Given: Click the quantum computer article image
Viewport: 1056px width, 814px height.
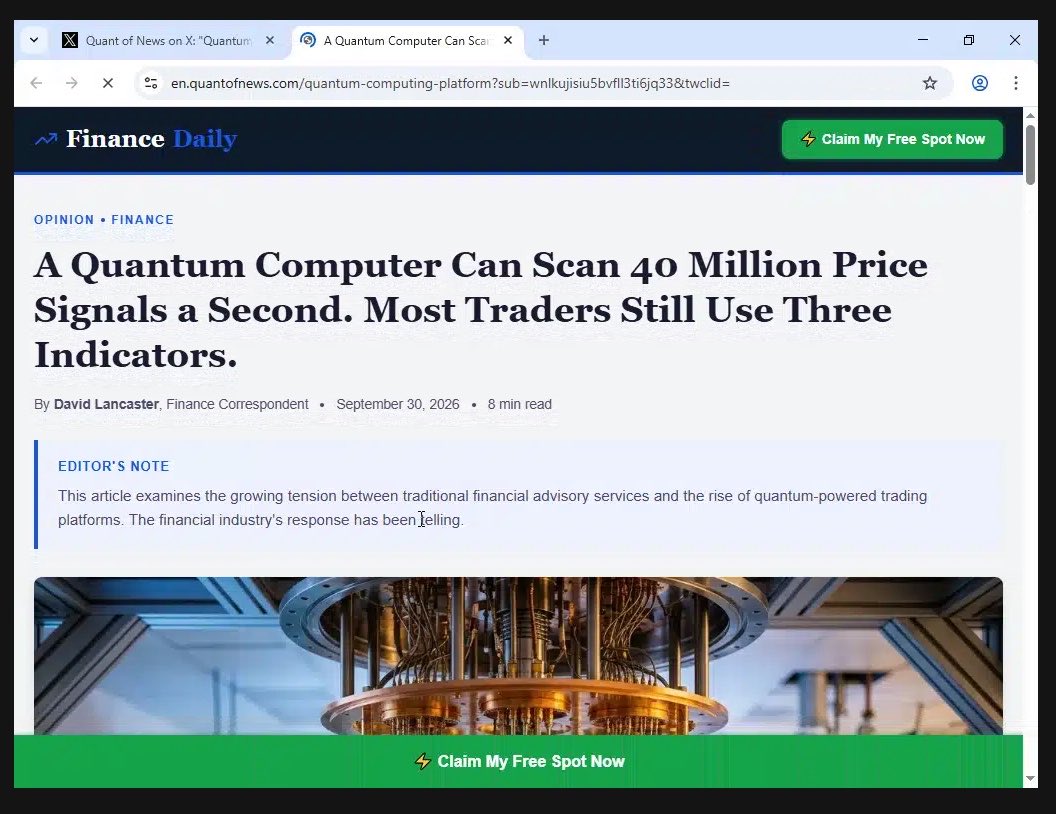Looking at the screenshot, I should pyautogui.click(x=518, y=656).
